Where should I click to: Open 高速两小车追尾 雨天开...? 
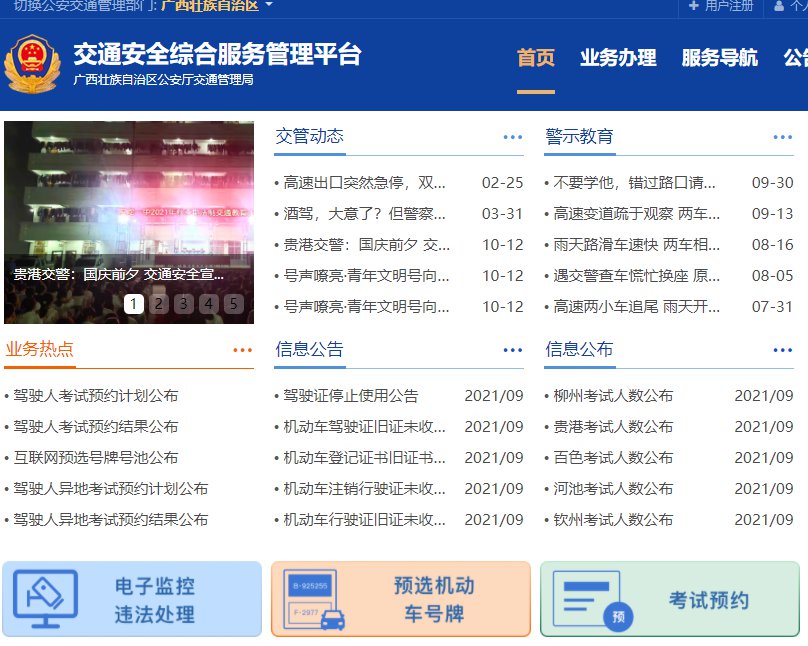[636, 307]
